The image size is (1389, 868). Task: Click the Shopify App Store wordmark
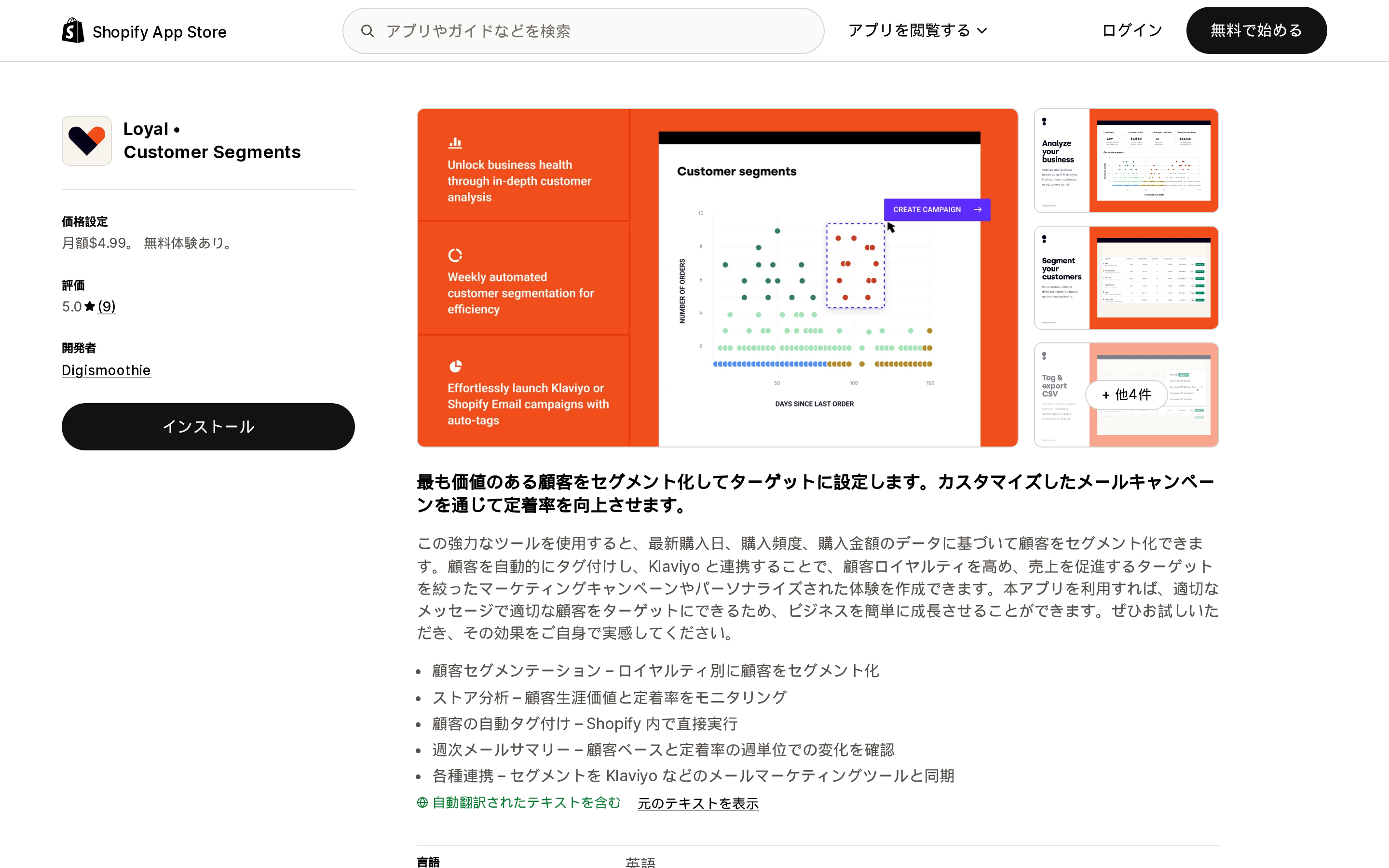160,31
